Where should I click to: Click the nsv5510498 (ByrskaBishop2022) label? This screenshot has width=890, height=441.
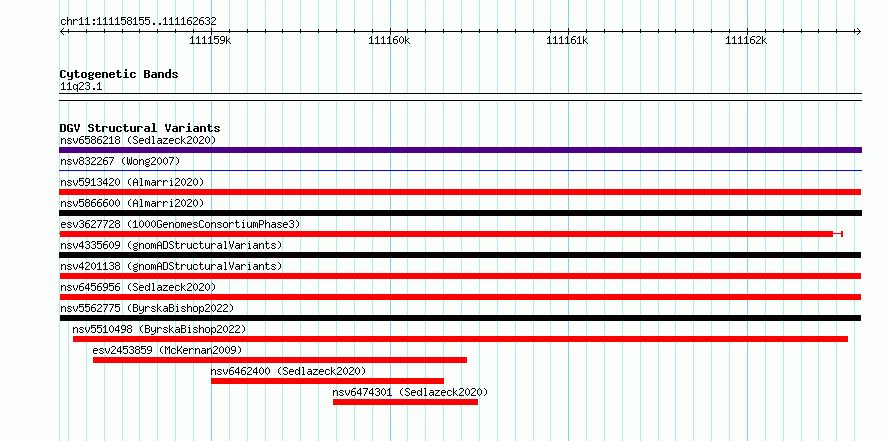point(159,329)
